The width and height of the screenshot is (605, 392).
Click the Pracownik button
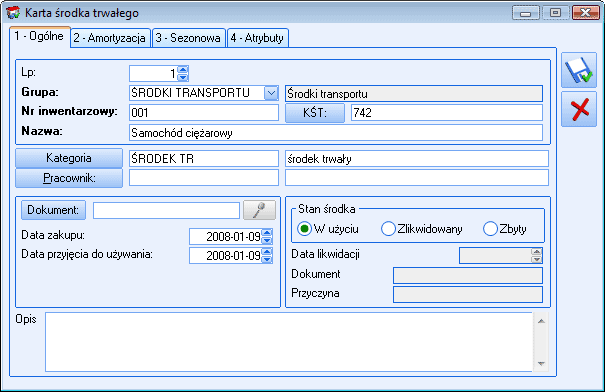pos(69,178)
